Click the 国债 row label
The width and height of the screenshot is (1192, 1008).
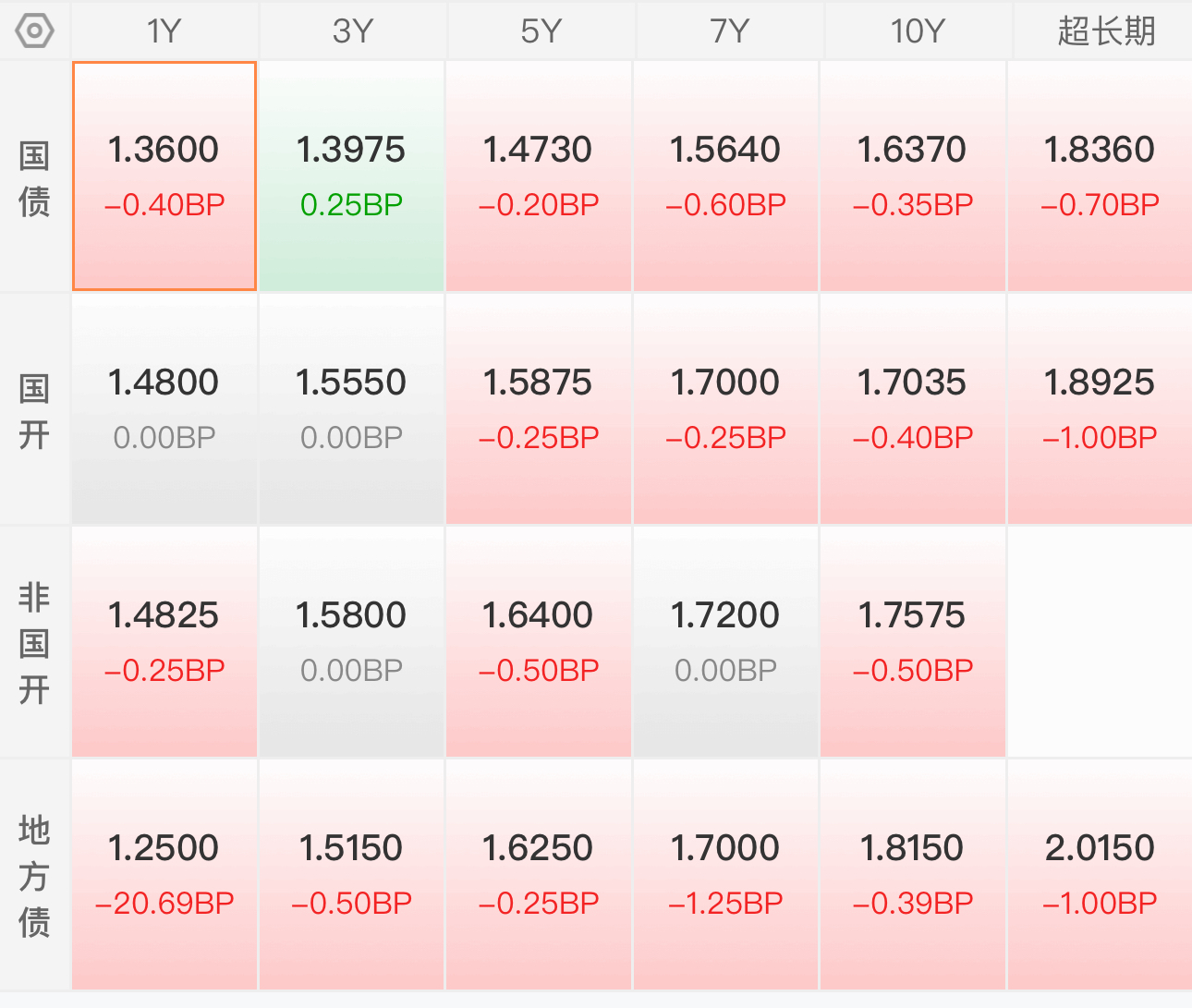click(34, 177)
